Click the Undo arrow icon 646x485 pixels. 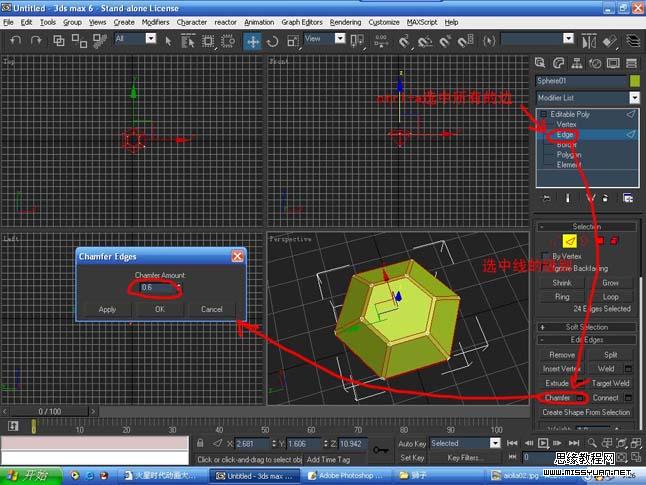tap(16, 40)
